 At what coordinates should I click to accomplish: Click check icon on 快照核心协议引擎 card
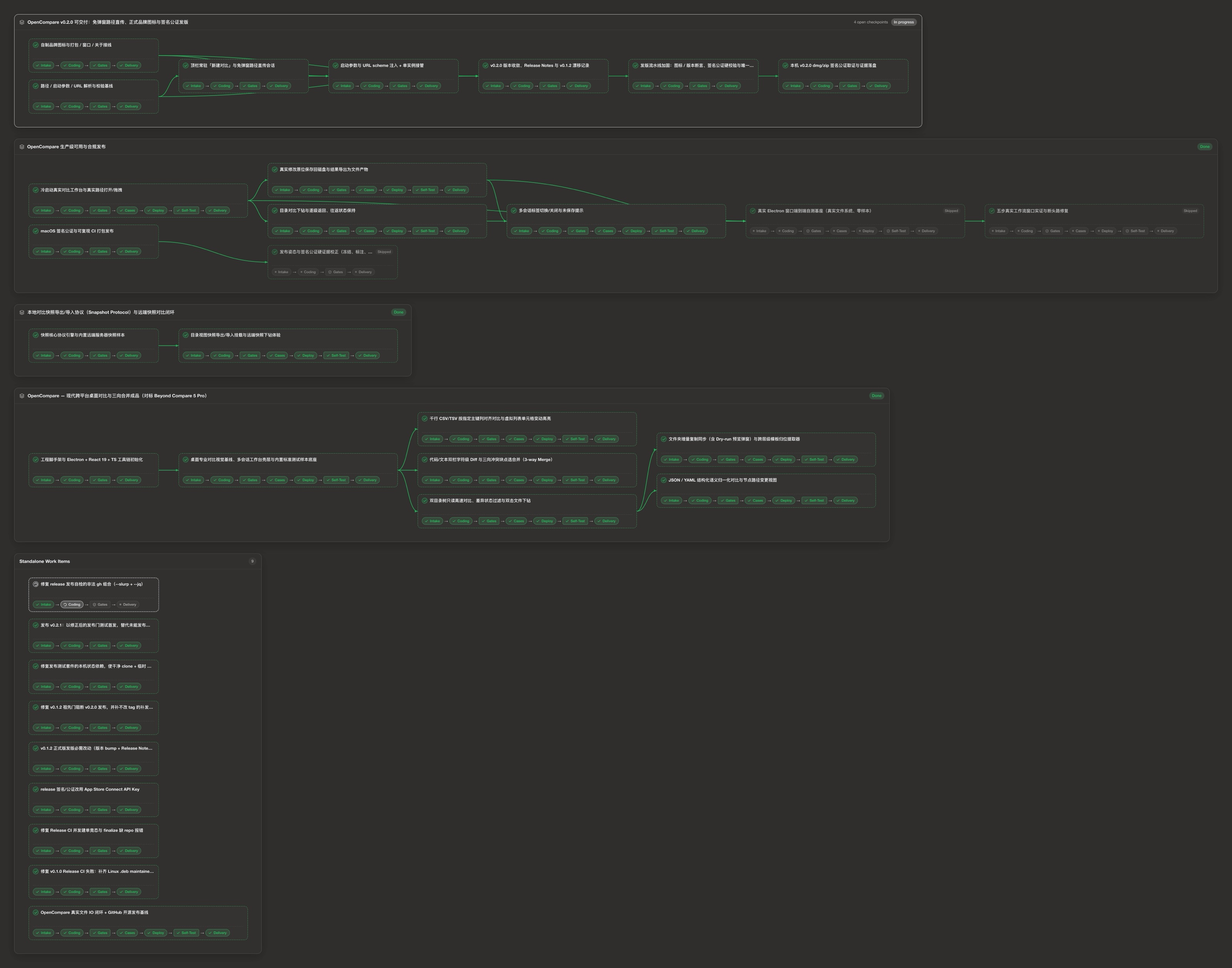pos(36,335)
